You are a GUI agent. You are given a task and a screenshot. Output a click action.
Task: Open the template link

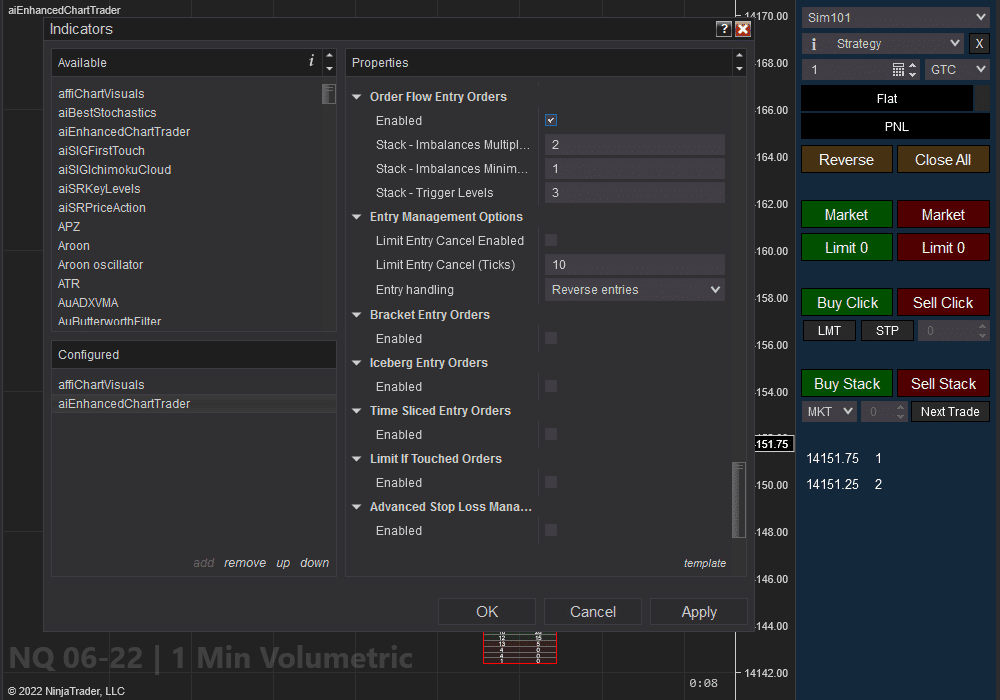click(705, 563)
